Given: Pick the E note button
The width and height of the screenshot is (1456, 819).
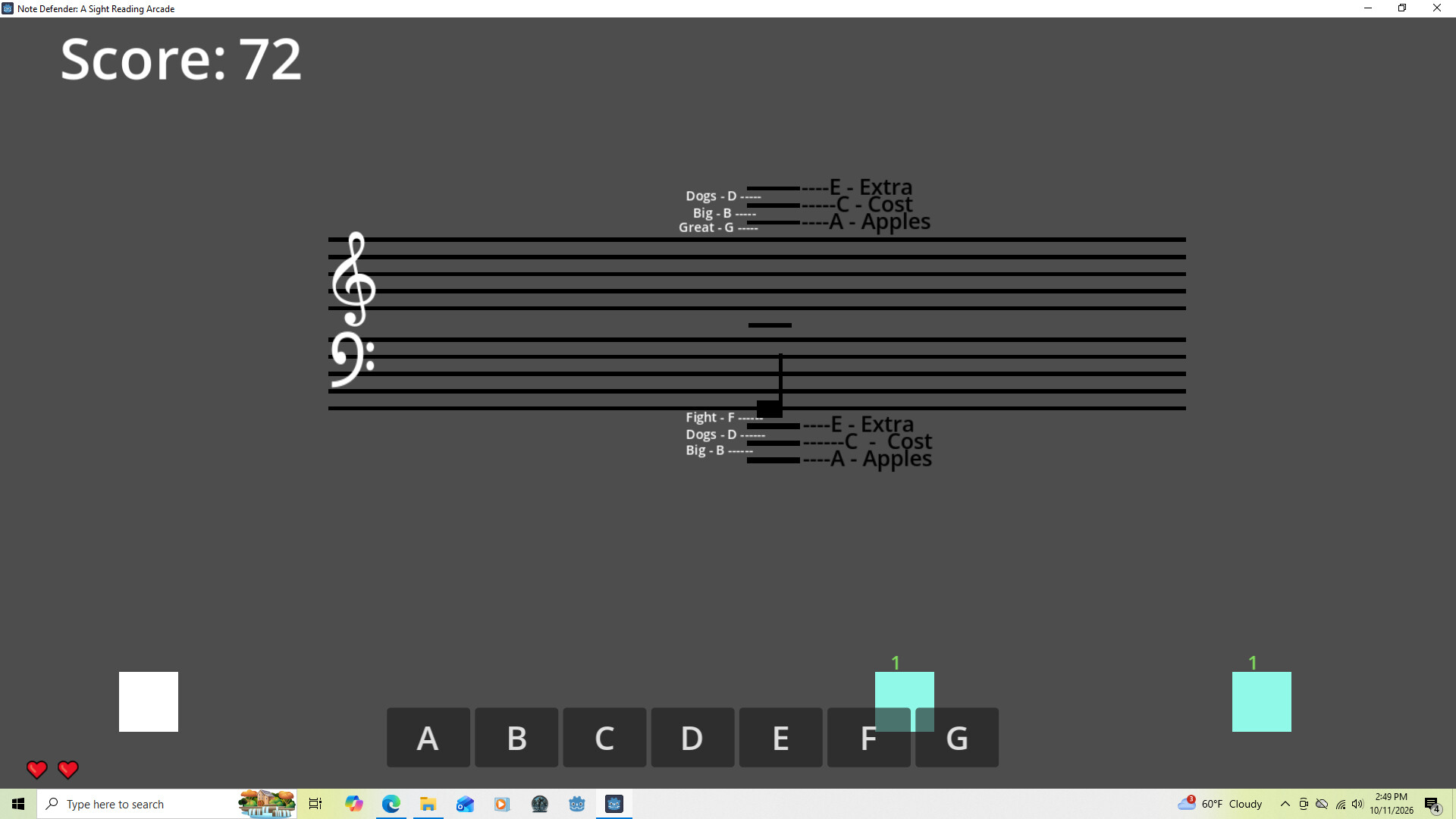Looking at the screenshot, I should (780, 737).
